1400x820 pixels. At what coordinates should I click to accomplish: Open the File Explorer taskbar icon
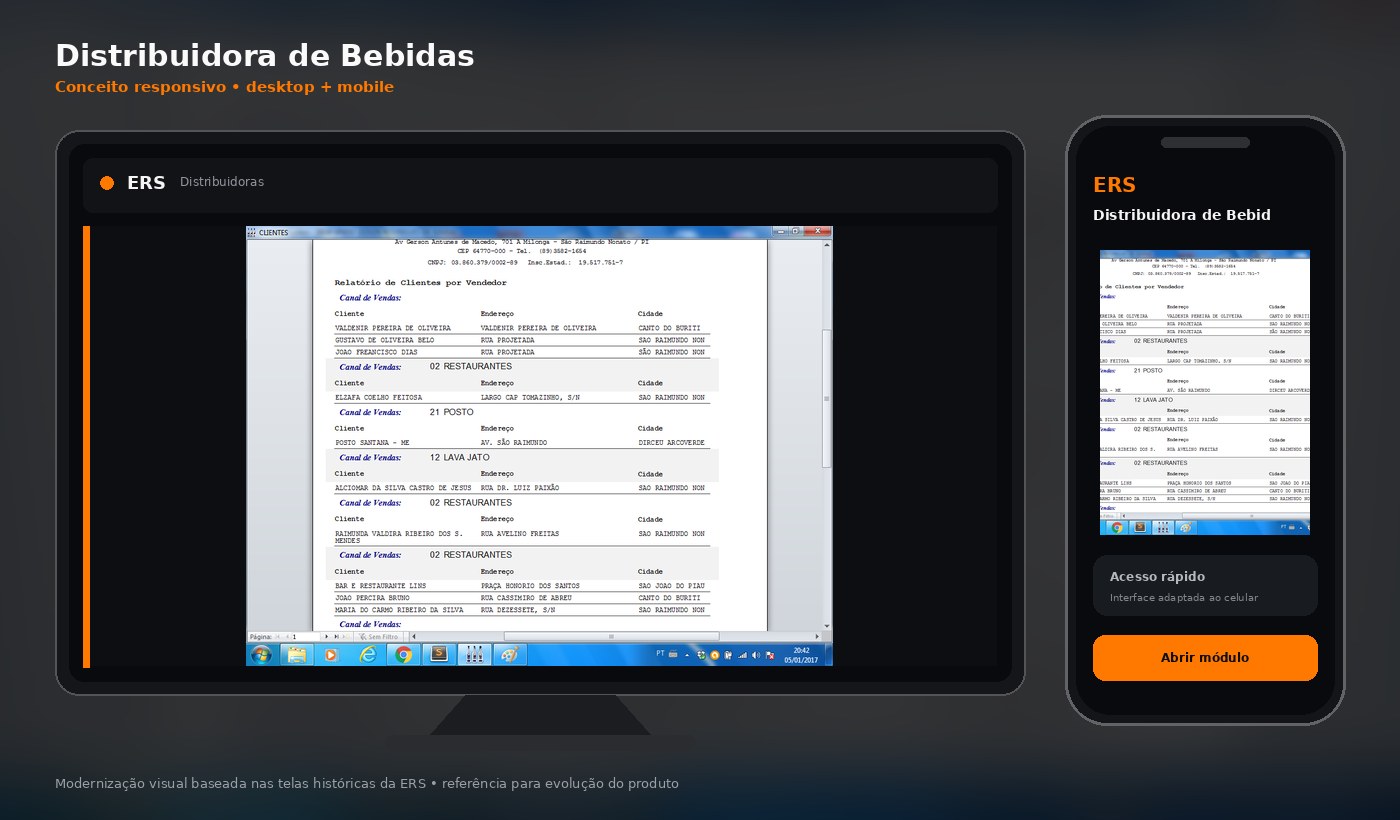(297, 655)
